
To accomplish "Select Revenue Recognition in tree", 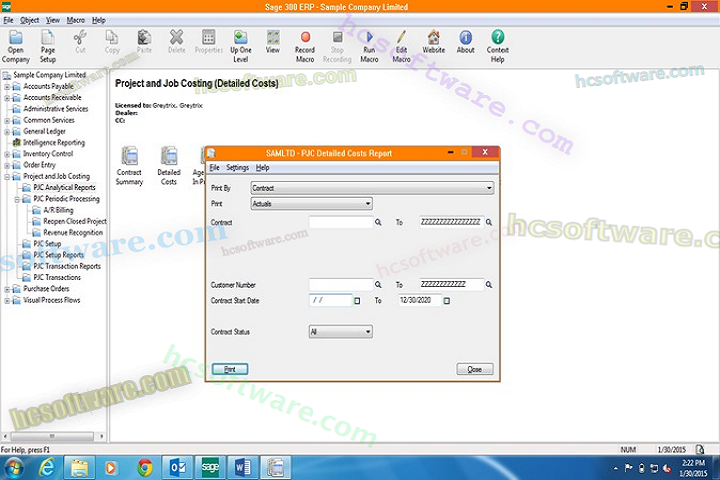I will (73, 232).
